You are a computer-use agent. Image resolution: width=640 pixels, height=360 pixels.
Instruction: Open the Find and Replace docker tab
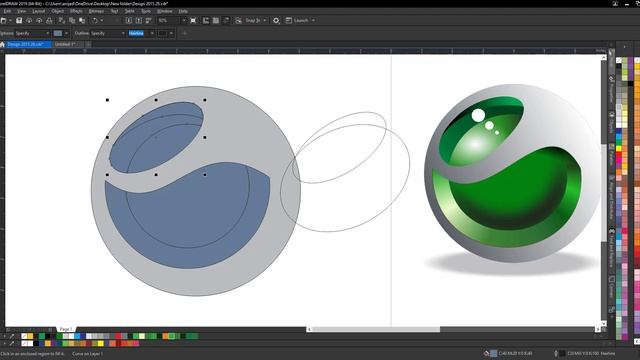pyautogui.click(x=611, y=248)
